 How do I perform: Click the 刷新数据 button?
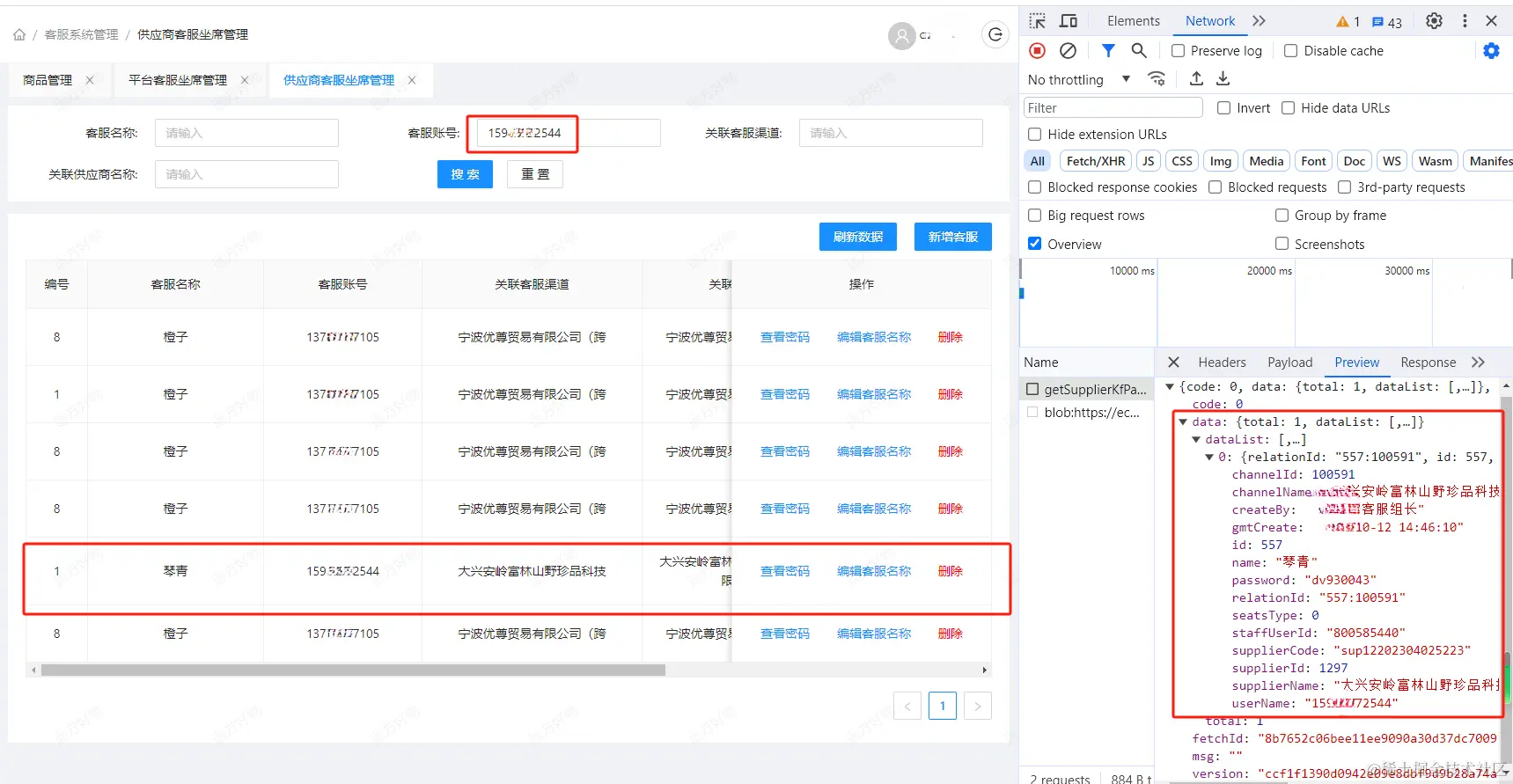coord(858,237)
